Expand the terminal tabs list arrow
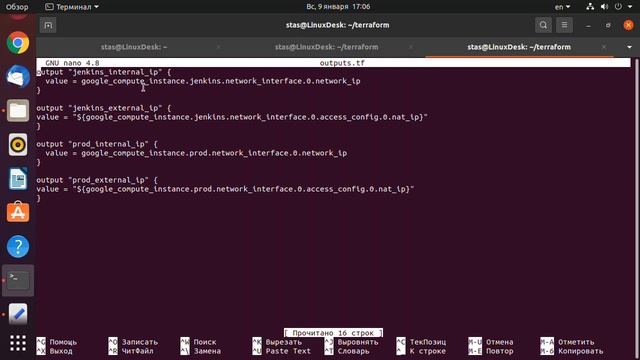 [629, 47]
